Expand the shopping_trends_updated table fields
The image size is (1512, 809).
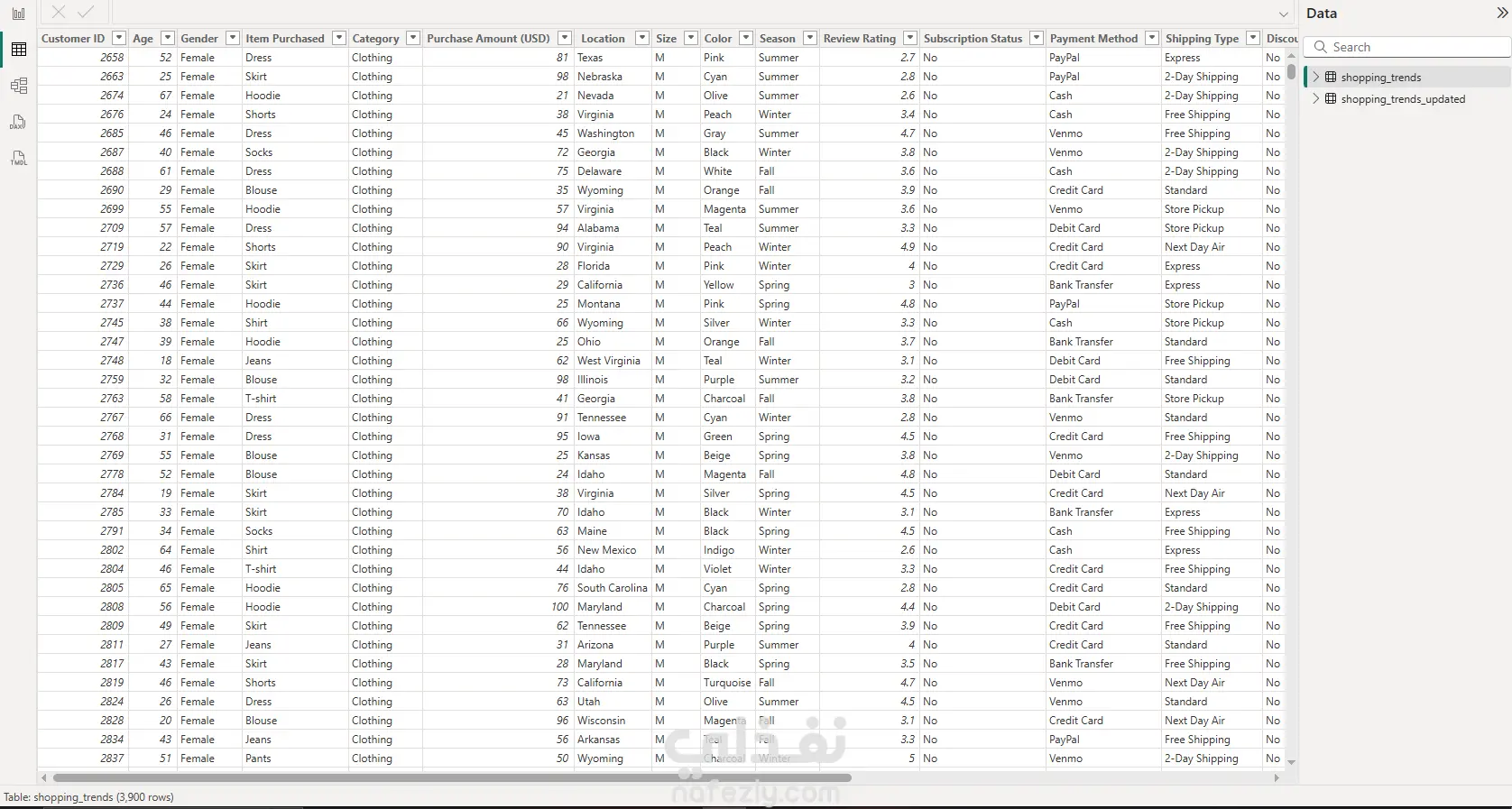click(1316, 98)
